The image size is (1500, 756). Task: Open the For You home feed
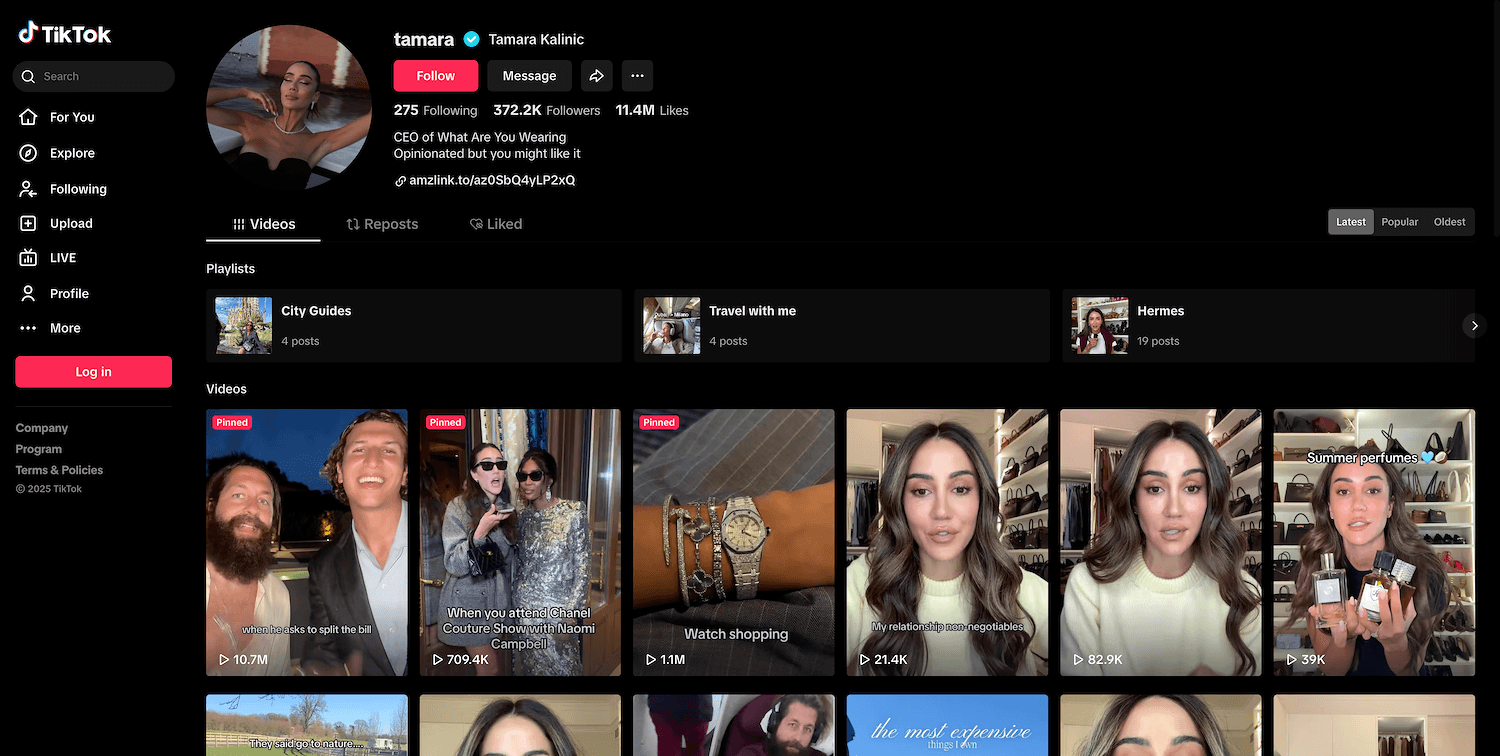pyautogui.click(x=71, y=117)
